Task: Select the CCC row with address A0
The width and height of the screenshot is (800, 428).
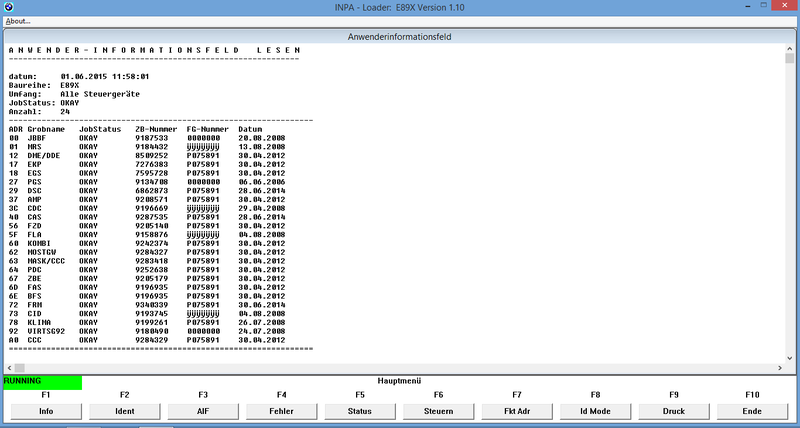Action: [147, 340]
